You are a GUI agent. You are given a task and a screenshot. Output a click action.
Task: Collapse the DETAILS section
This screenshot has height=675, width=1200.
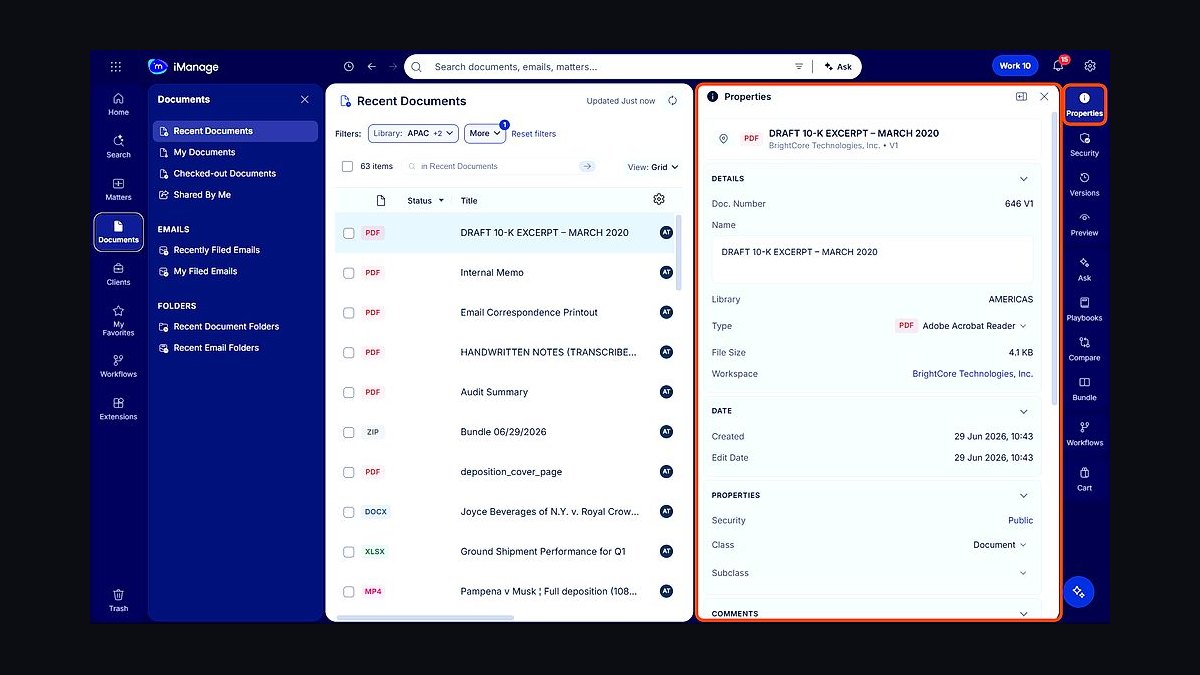[x=1023, y=179]
